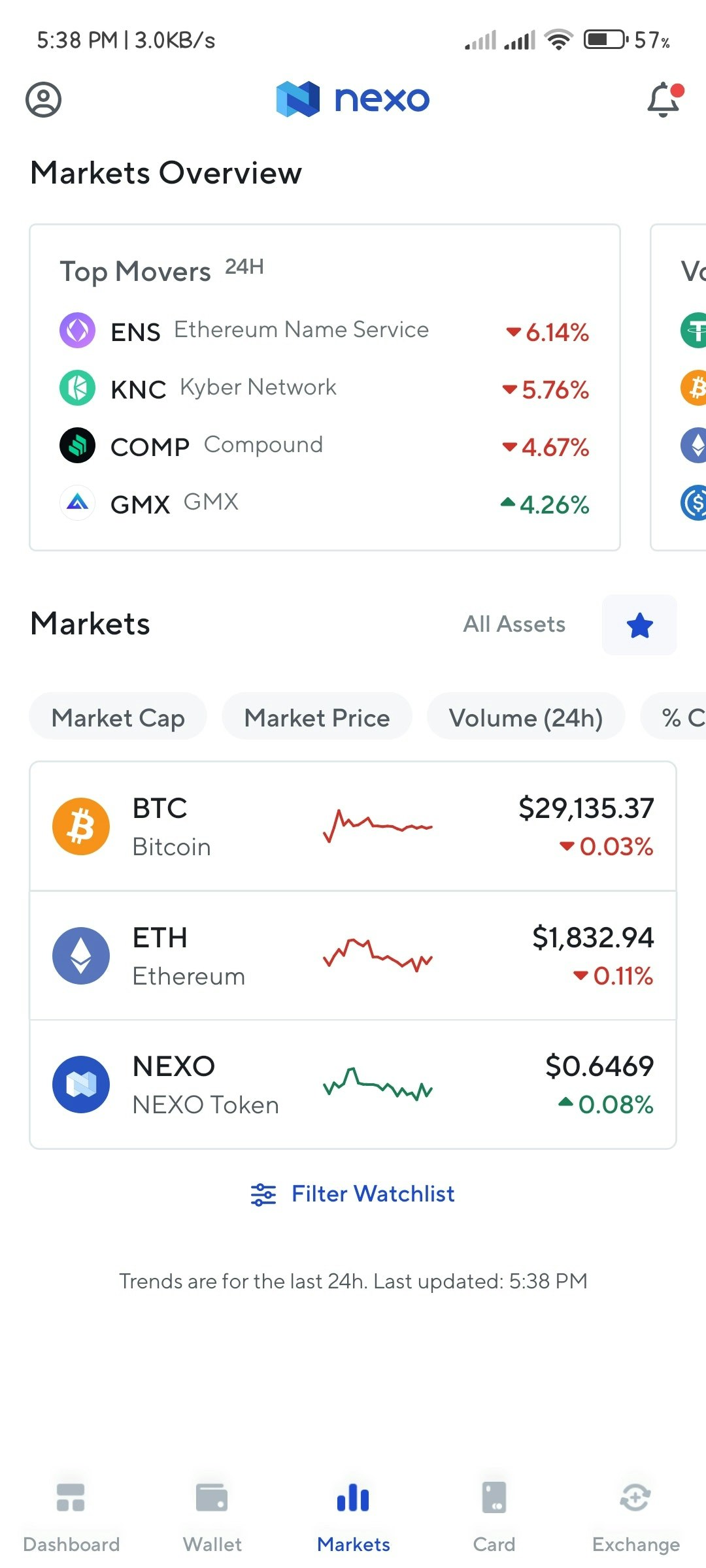Tap the ENS coin icon

click(78, 330)
